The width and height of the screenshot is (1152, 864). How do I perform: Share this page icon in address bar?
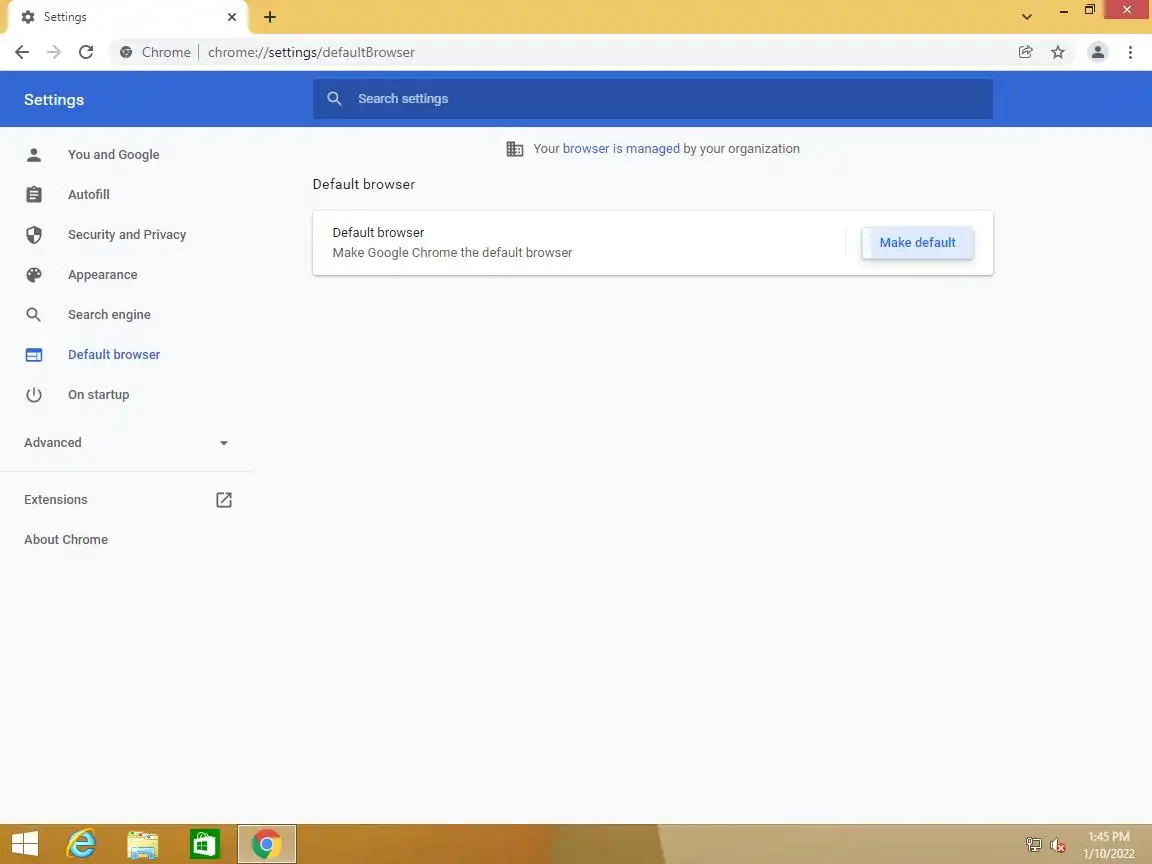tap(1026, 52)
